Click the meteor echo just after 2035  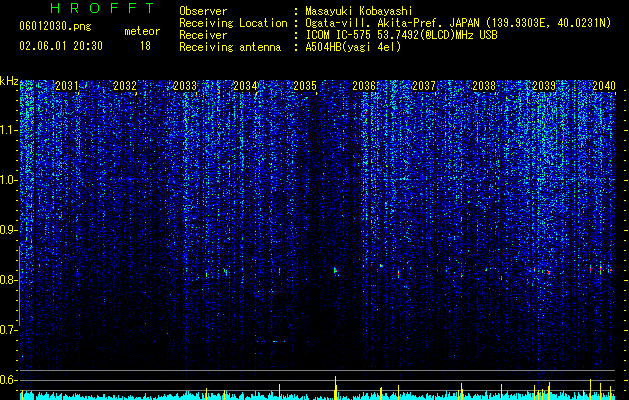335,271
